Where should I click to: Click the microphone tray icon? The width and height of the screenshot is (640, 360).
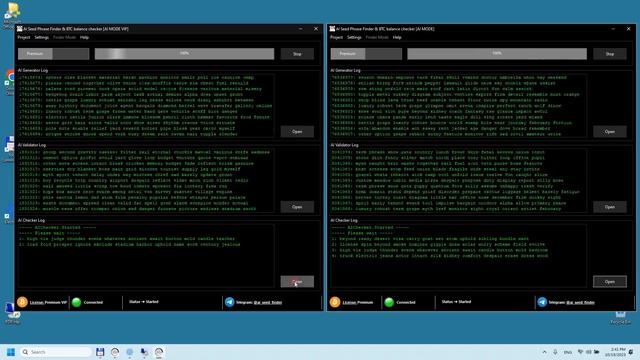point(555,352)
